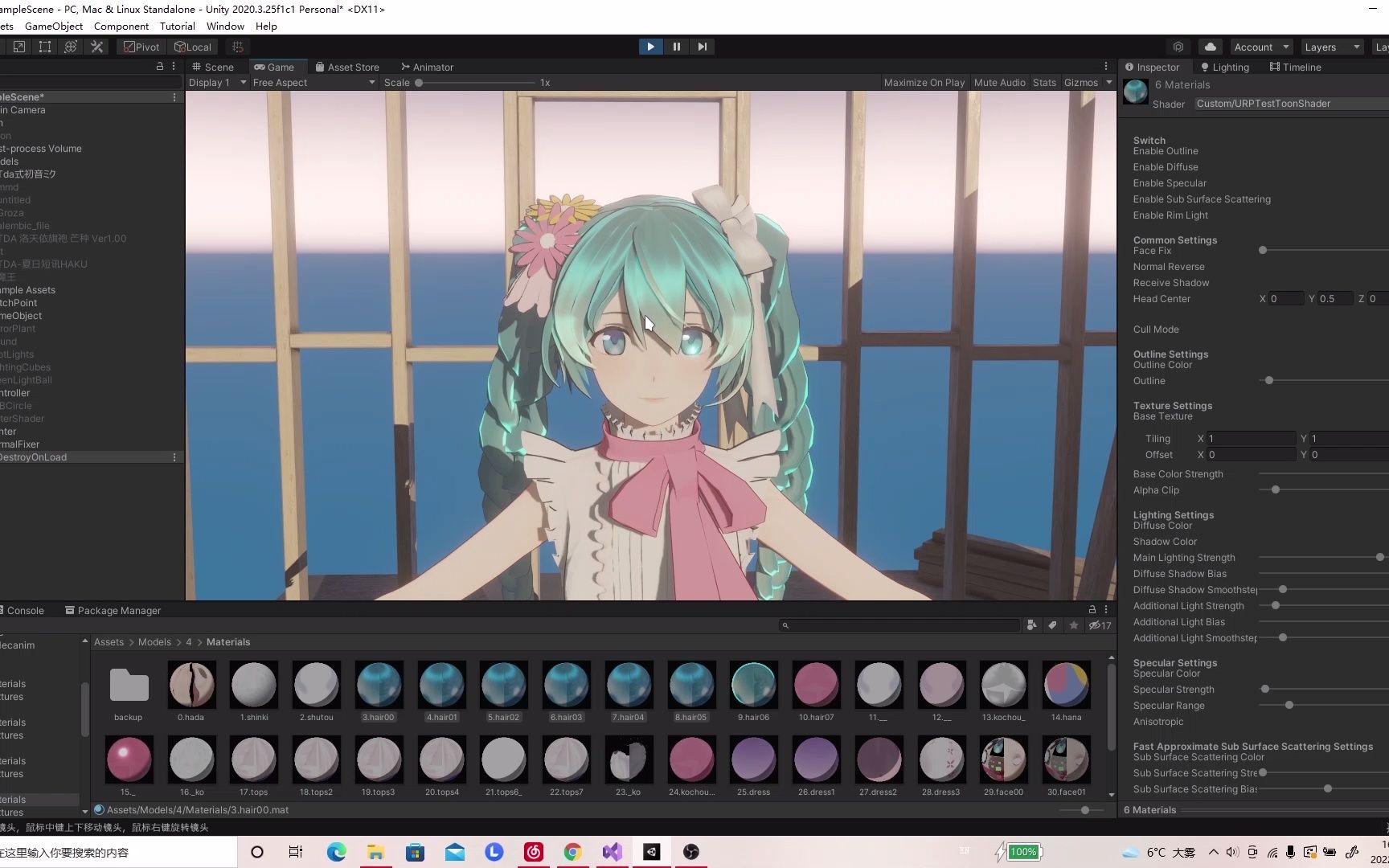Click the Step frame button

pyautogui.click(x=703, y=47)
